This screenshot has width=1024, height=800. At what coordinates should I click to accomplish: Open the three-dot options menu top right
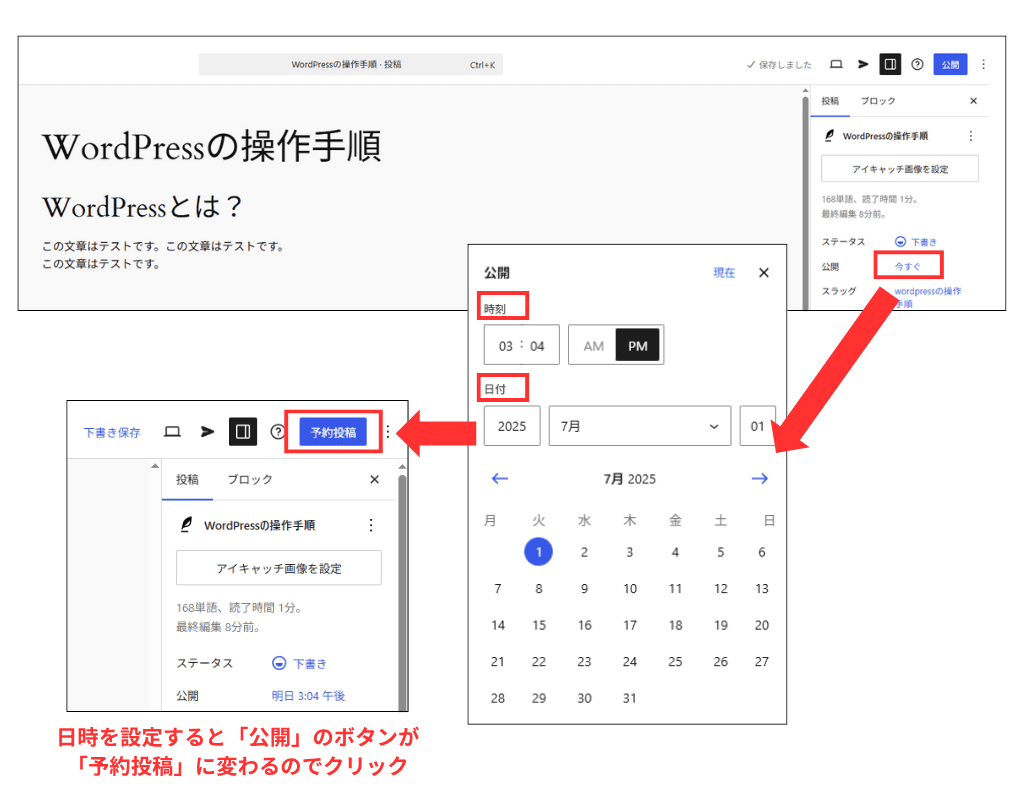coord(983,64)
